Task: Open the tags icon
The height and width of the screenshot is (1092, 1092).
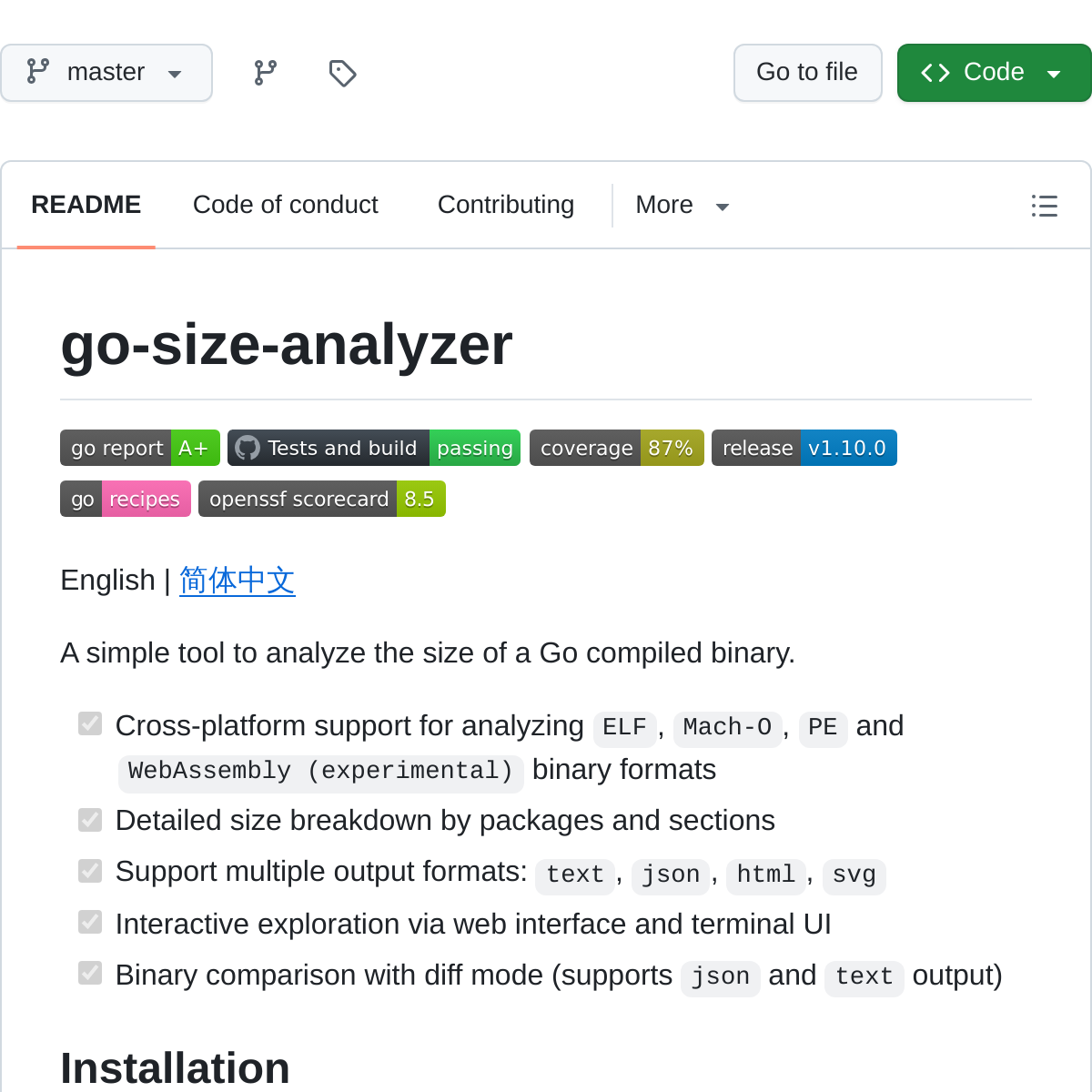Action: point(342,73)
